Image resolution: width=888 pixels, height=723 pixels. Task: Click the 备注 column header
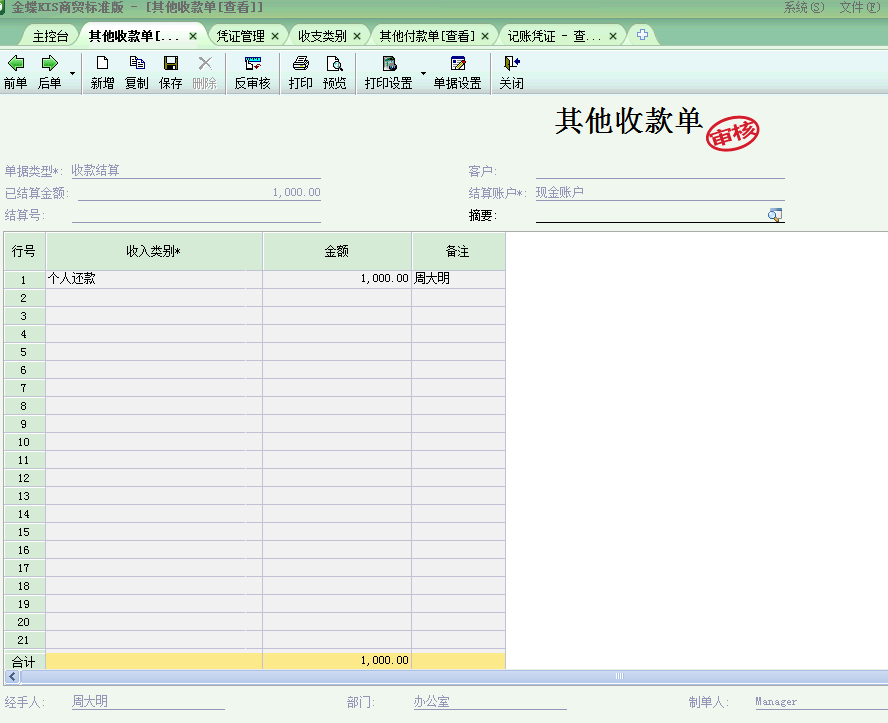coord(459,251)
